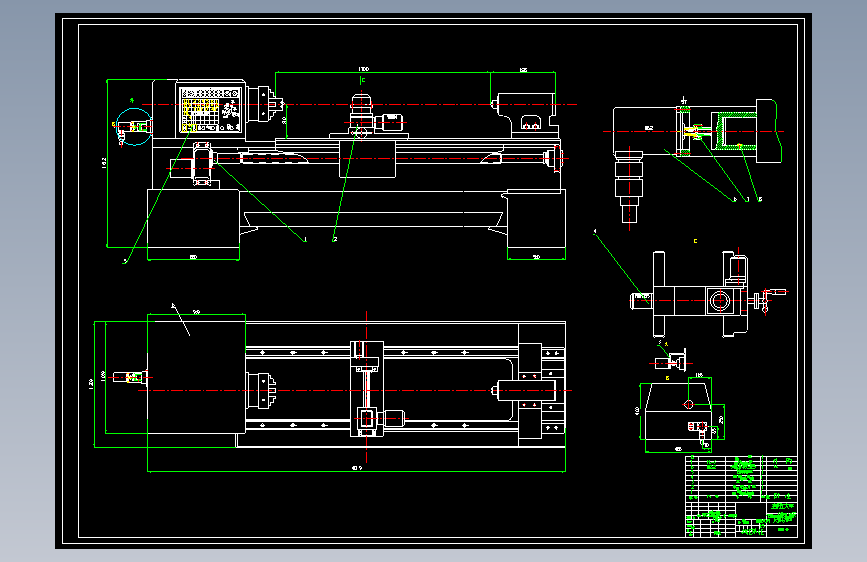Click the left base pedestal of the front view
This screenshot has height=562, width=867.
click(x=193, y=218)
